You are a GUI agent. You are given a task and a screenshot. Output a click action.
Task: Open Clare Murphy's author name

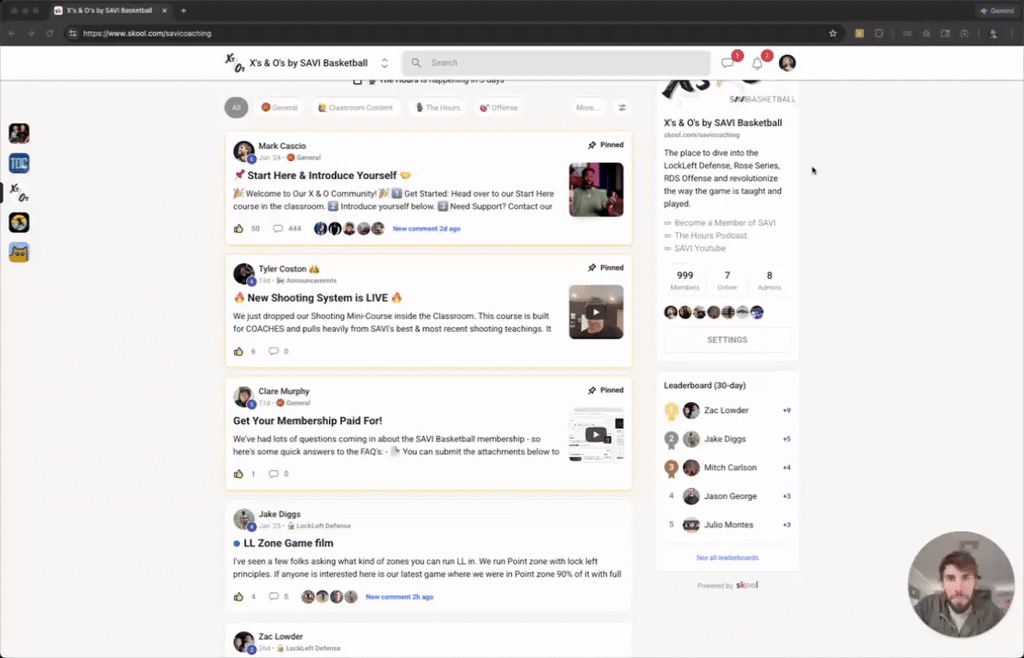(283, 391)
